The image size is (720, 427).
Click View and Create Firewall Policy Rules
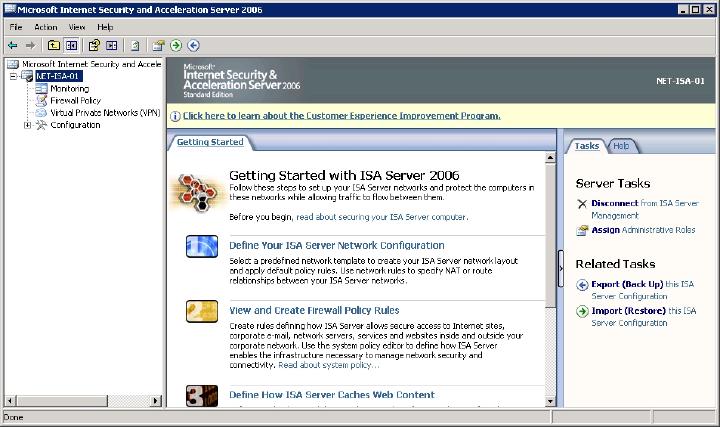314,310
